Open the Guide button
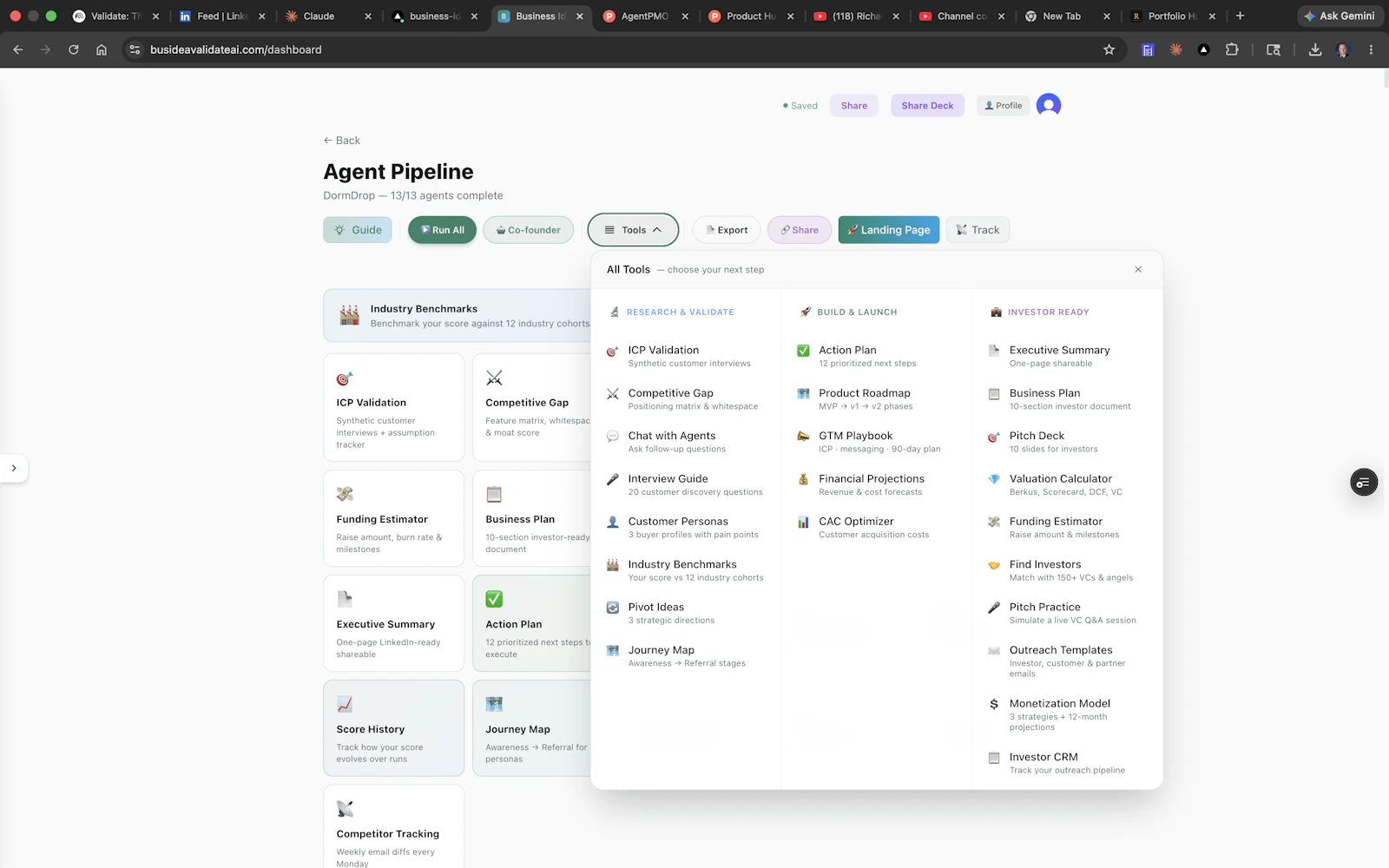 pos(358,230)
